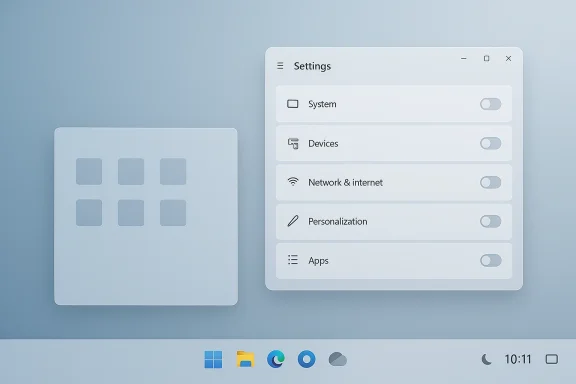Open the Windows Start button
The image size is (576, 384).
point(213,359)
